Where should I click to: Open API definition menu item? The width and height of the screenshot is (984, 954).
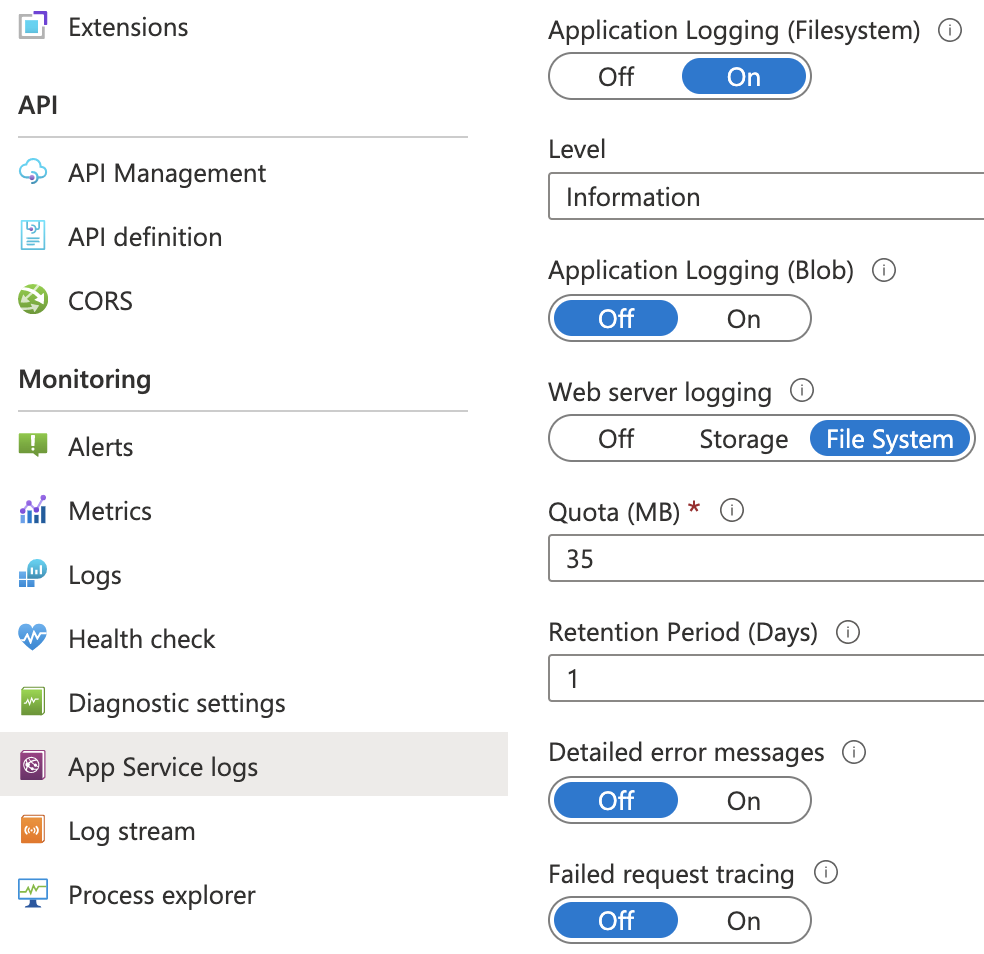[x=145, y=237]
